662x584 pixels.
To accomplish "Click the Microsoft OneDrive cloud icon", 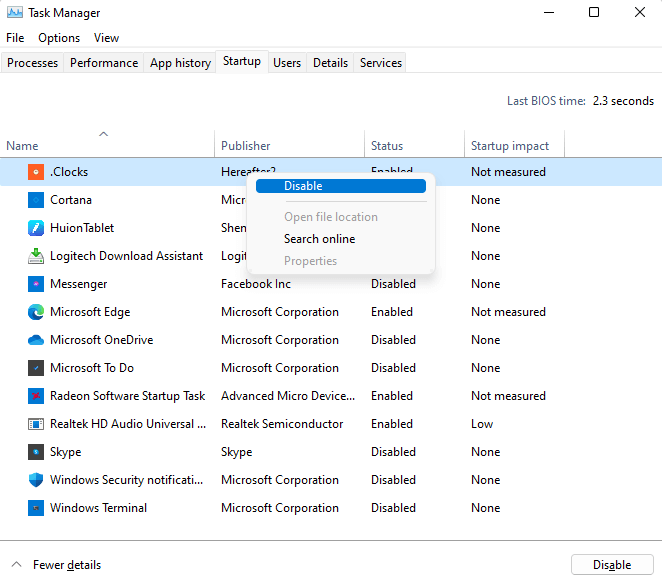I will pos(36,340).
